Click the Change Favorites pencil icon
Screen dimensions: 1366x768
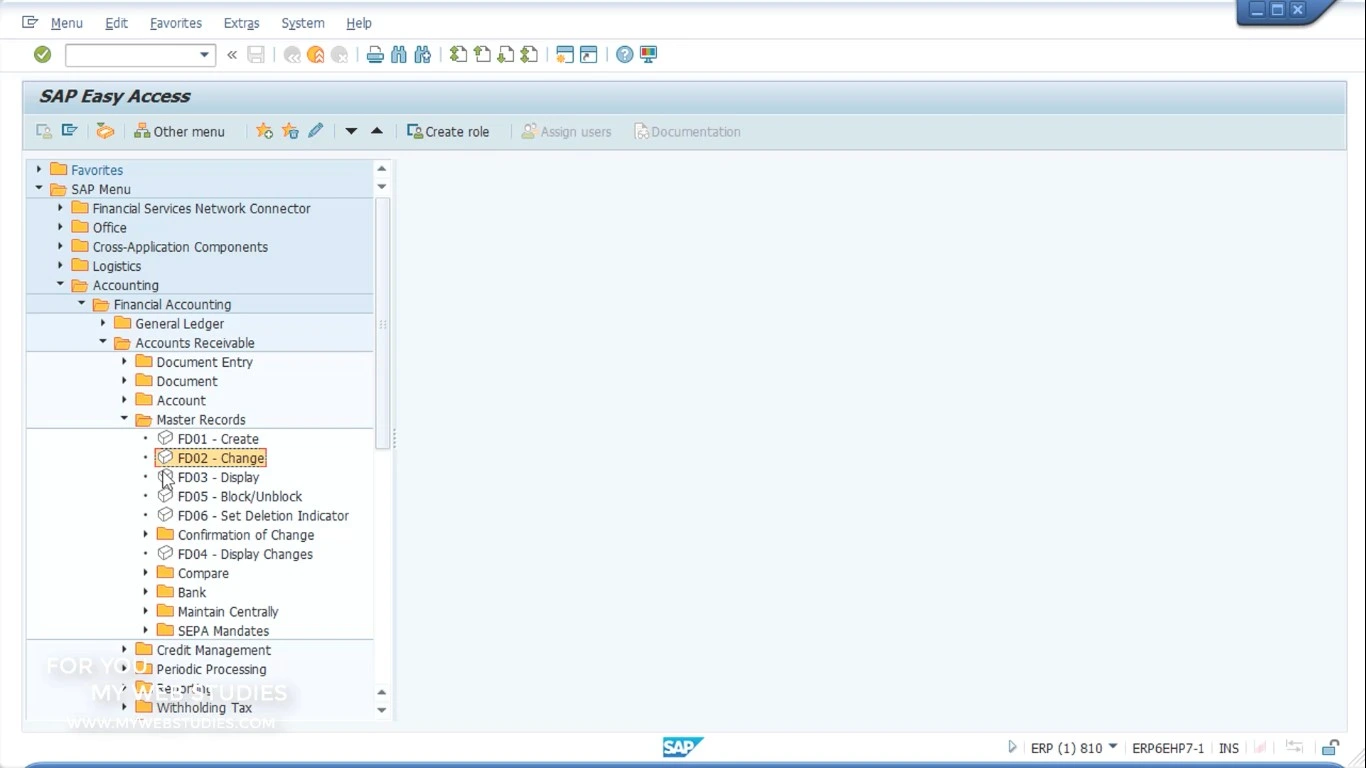pos(316,131)
